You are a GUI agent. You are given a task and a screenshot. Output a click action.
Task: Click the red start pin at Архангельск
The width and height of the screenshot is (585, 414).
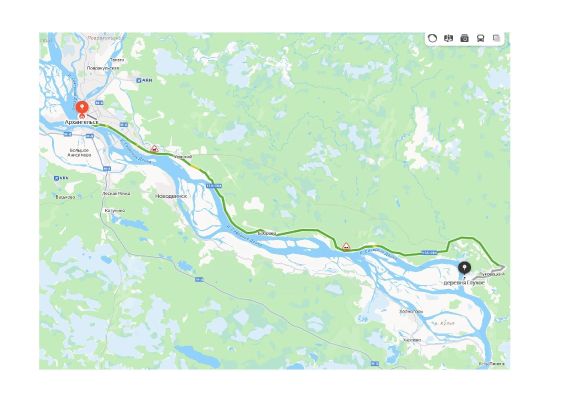coord(82,109)
